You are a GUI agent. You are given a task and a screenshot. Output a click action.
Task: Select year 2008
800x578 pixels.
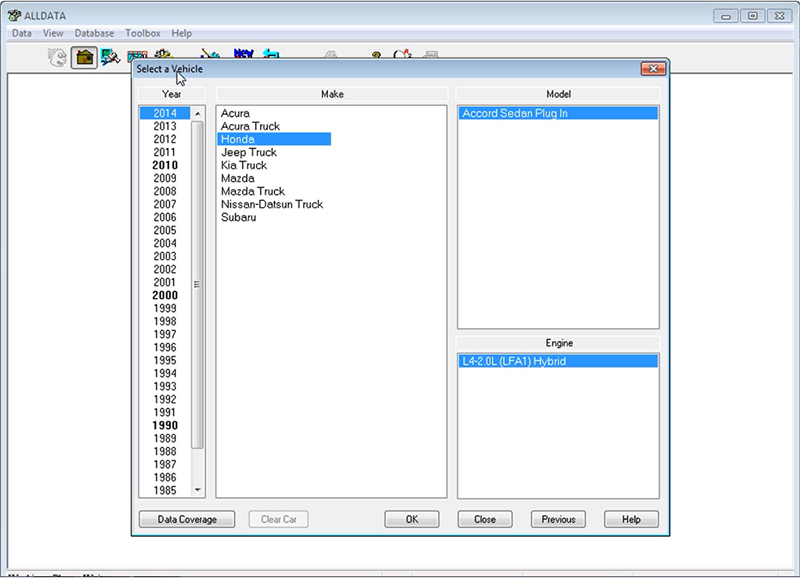pyautogui.click(x=165, y=191)
